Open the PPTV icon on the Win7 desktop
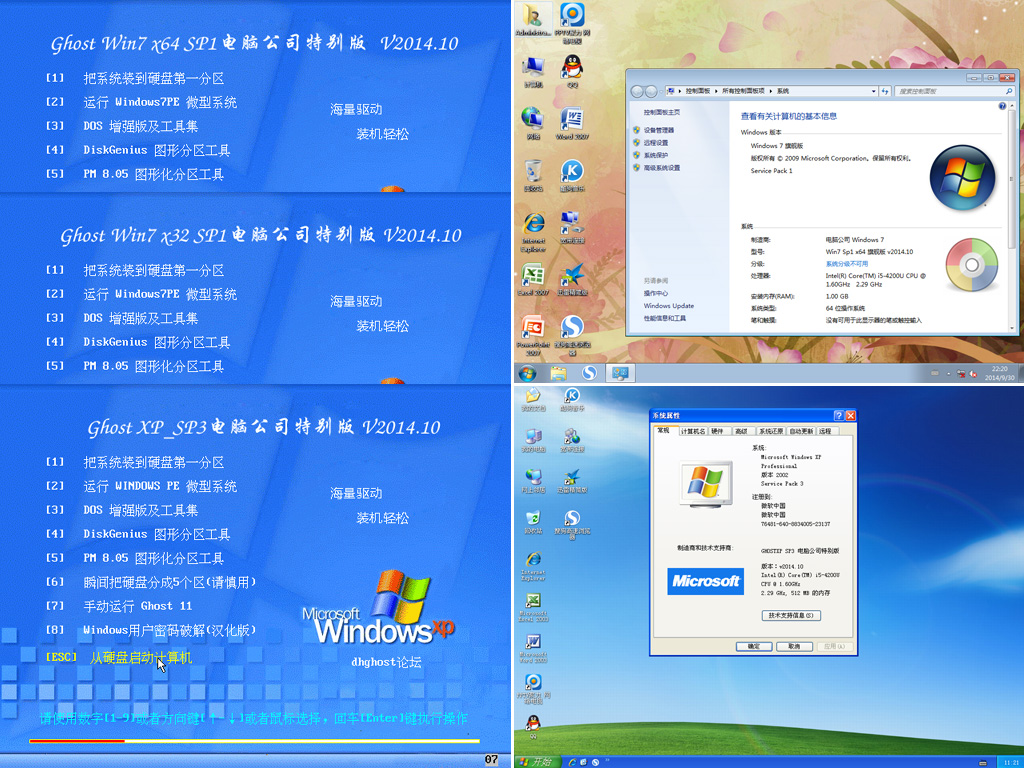The height and width of the screenshot is (768, 1024). 572,20
